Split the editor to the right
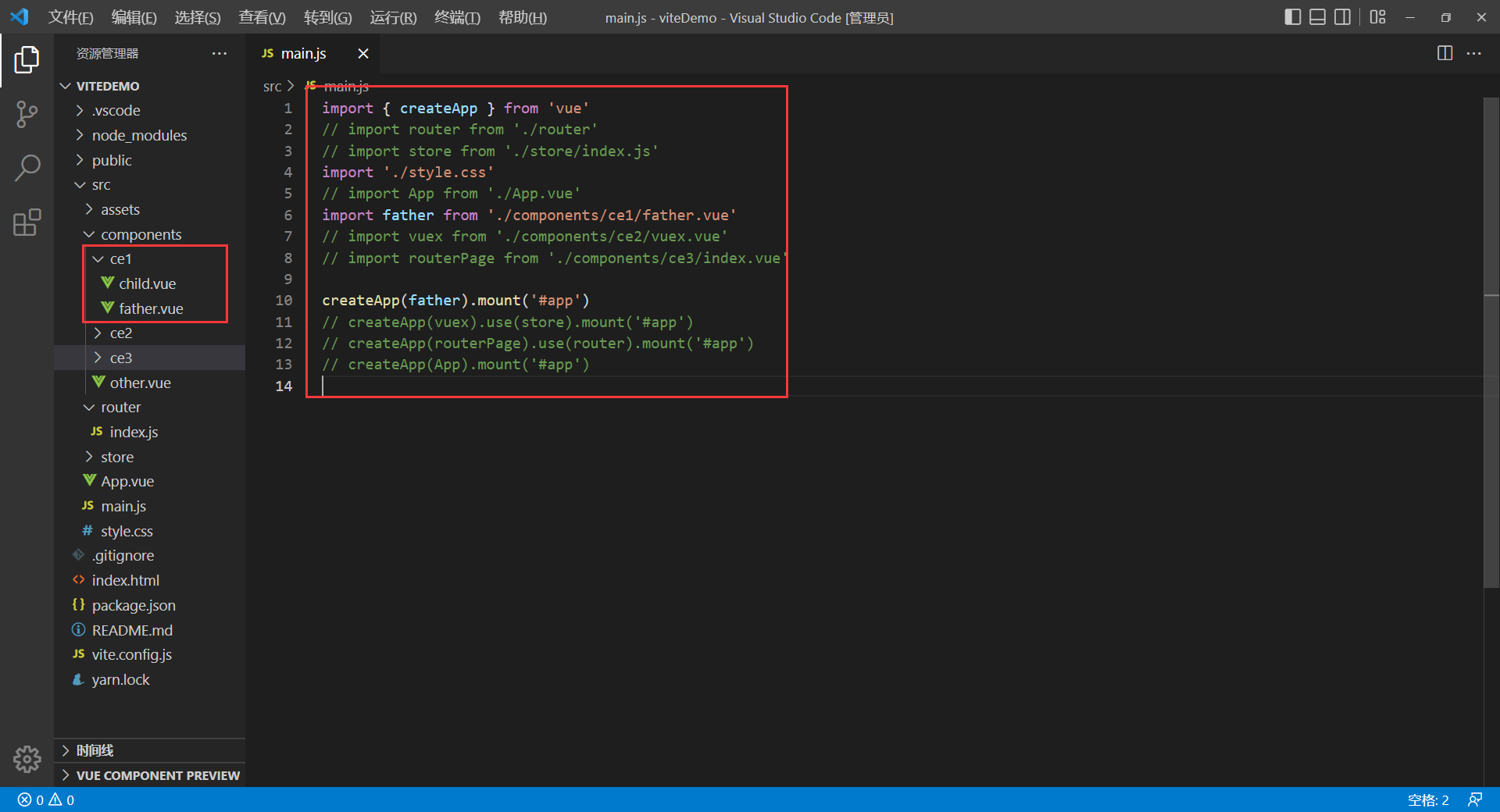1500x812 pixels. click(x=1445, y=53)
